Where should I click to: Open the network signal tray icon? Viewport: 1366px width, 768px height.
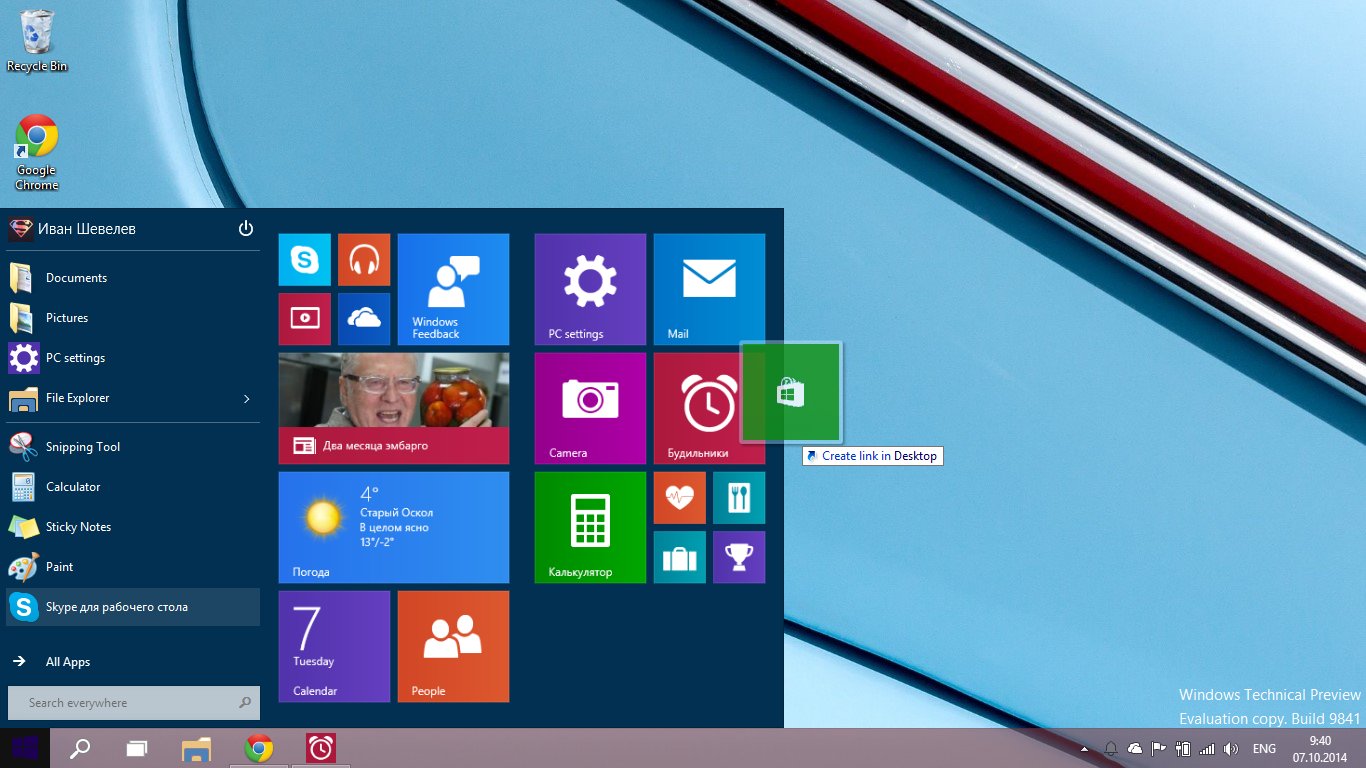(1207, 749)
